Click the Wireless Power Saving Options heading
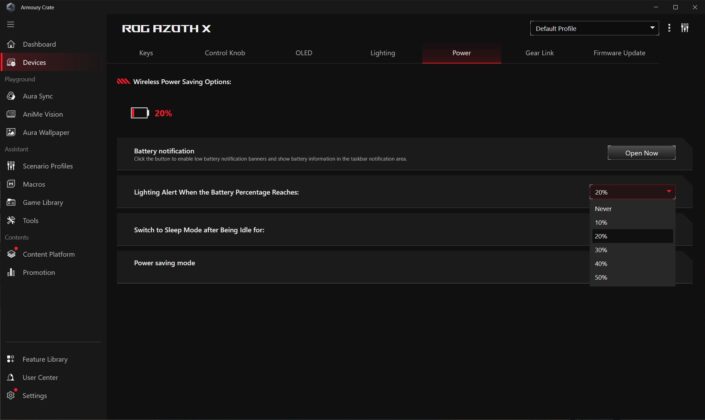 (182, 82)
